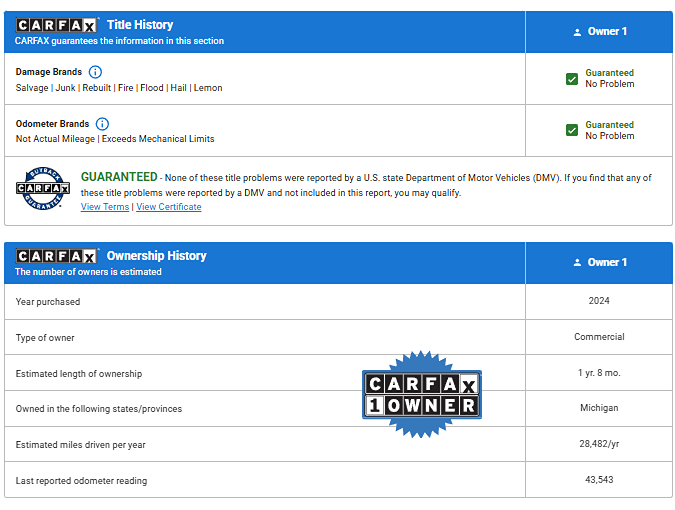
Task: Click the Commercial owner type value
Action: click(x=599, y=337)
